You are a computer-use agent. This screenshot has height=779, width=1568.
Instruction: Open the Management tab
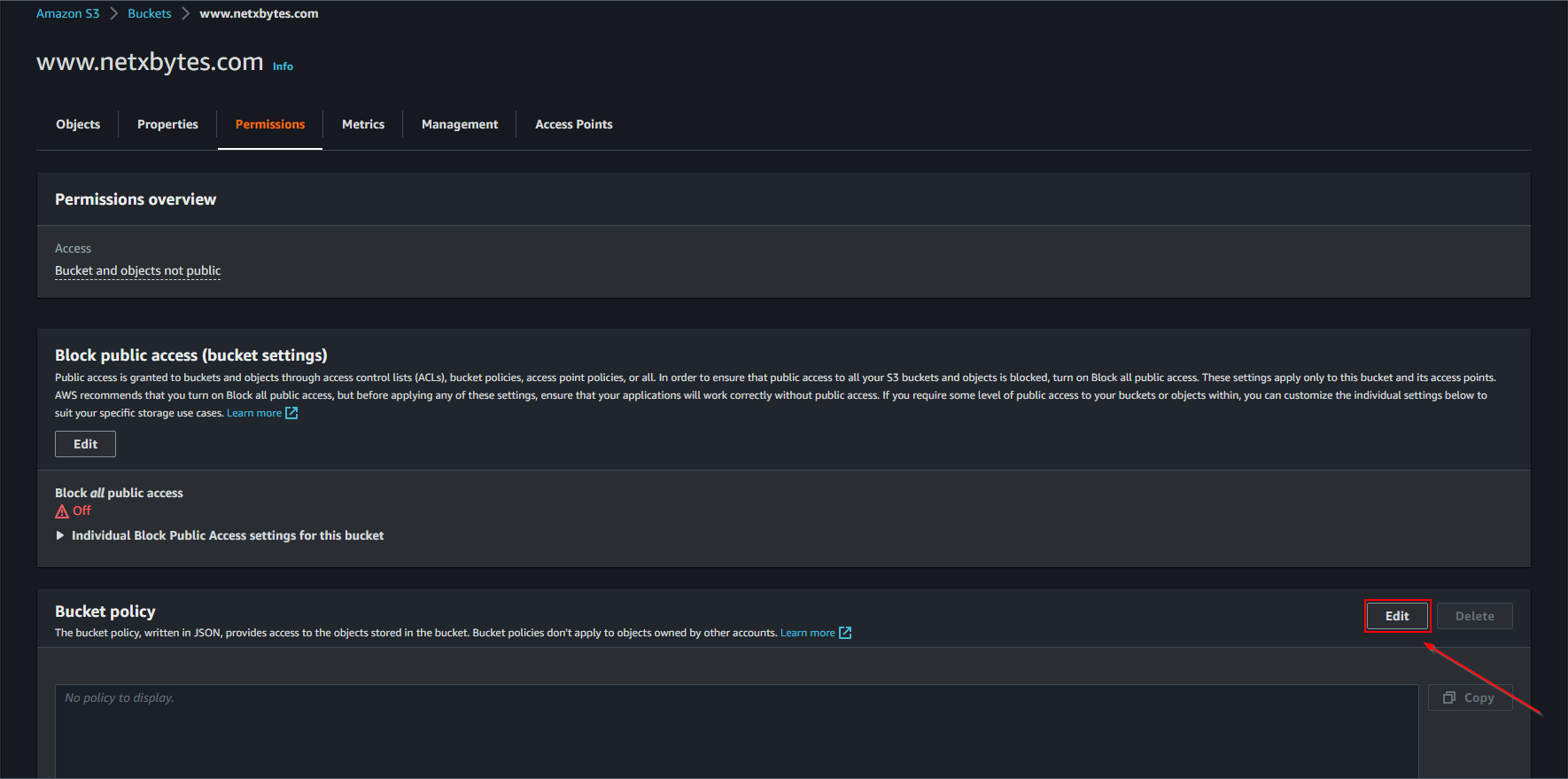pyautogui.click(x=460, y=124)
